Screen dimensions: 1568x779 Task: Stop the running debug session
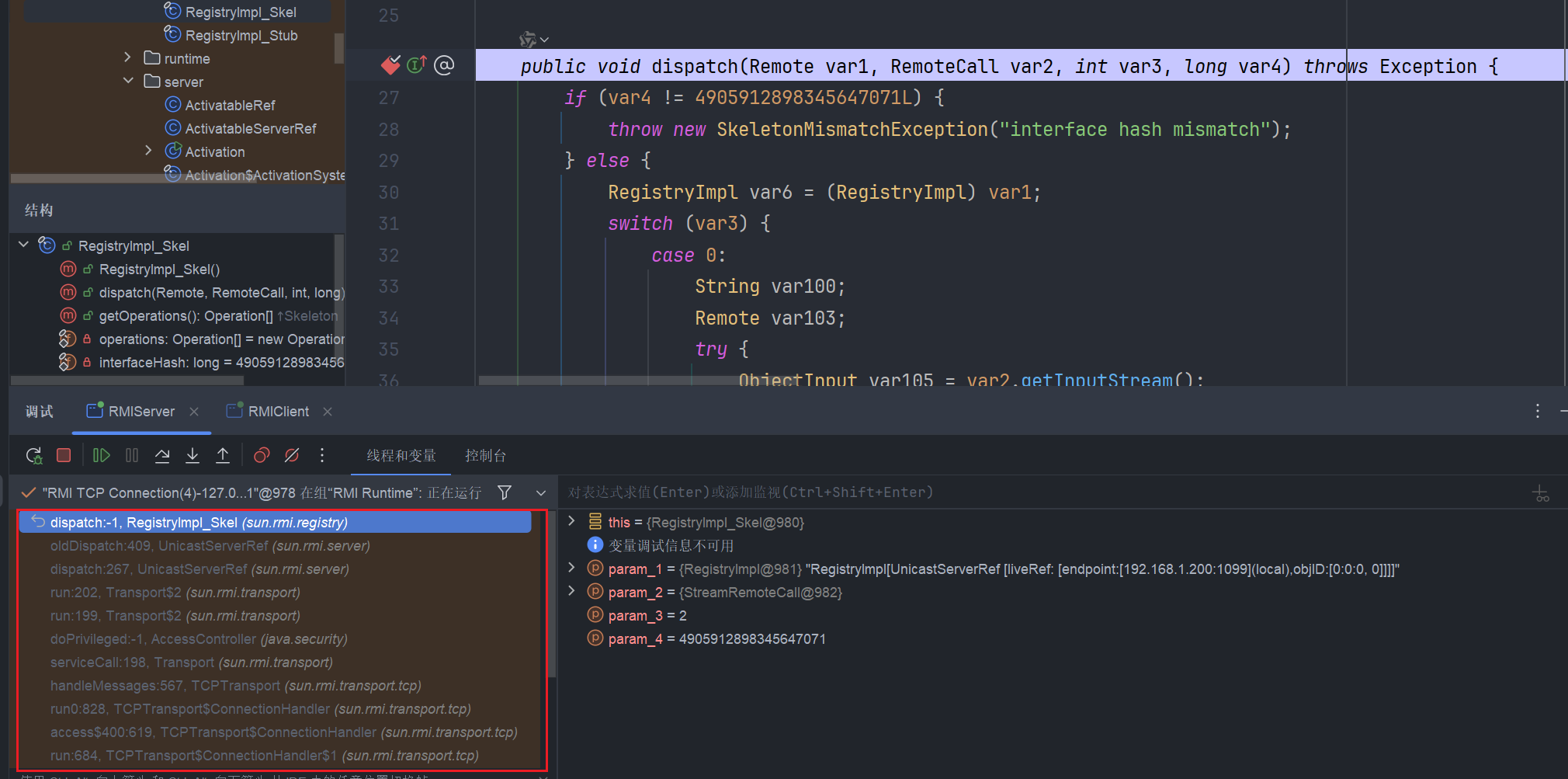point(64,456)
